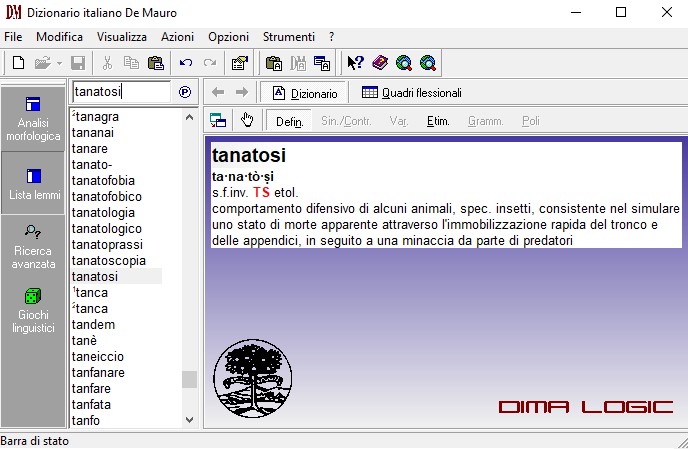Click the Save floppy disk icon
The width and height of the screenshot is (688, 449).
point(78,63)
